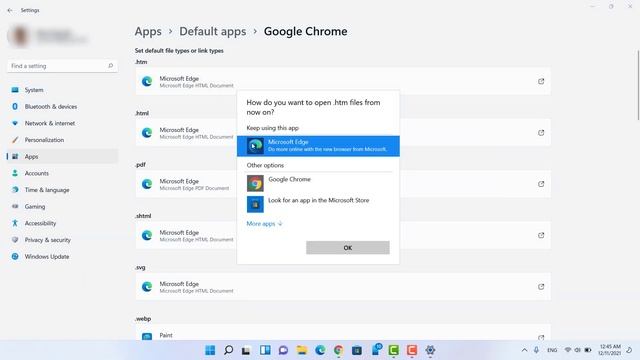
Task: Select Apps in the sidebar
Action: (62, 157)
